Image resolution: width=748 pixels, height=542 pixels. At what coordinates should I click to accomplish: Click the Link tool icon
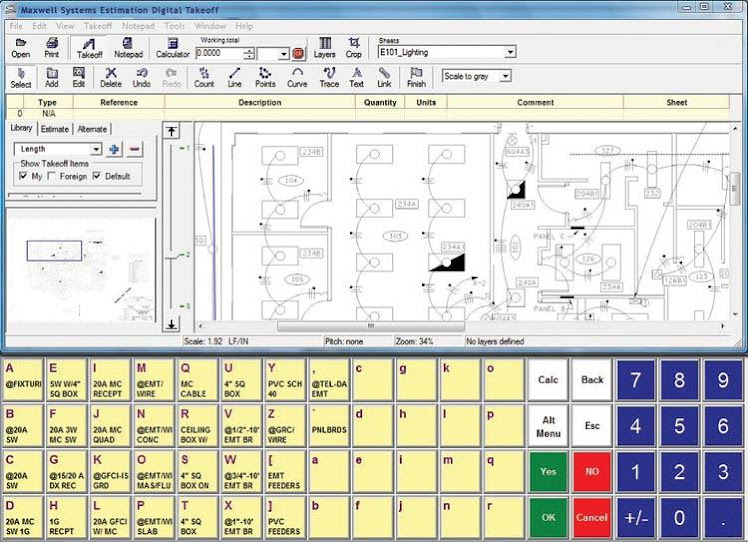point(384,78)
